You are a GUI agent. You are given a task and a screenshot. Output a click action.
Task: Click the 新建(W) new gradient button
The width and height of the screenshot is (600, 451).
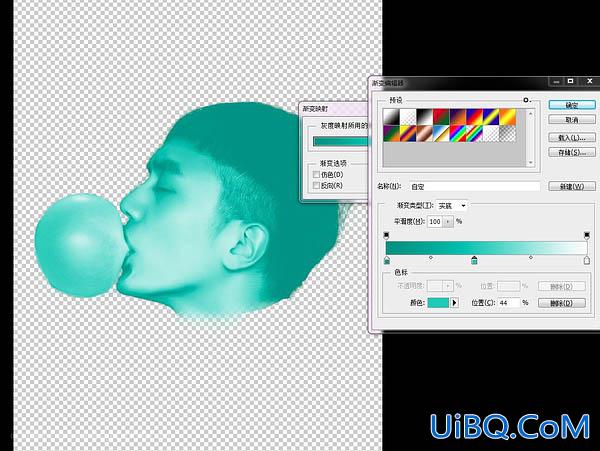pos(572,186)
